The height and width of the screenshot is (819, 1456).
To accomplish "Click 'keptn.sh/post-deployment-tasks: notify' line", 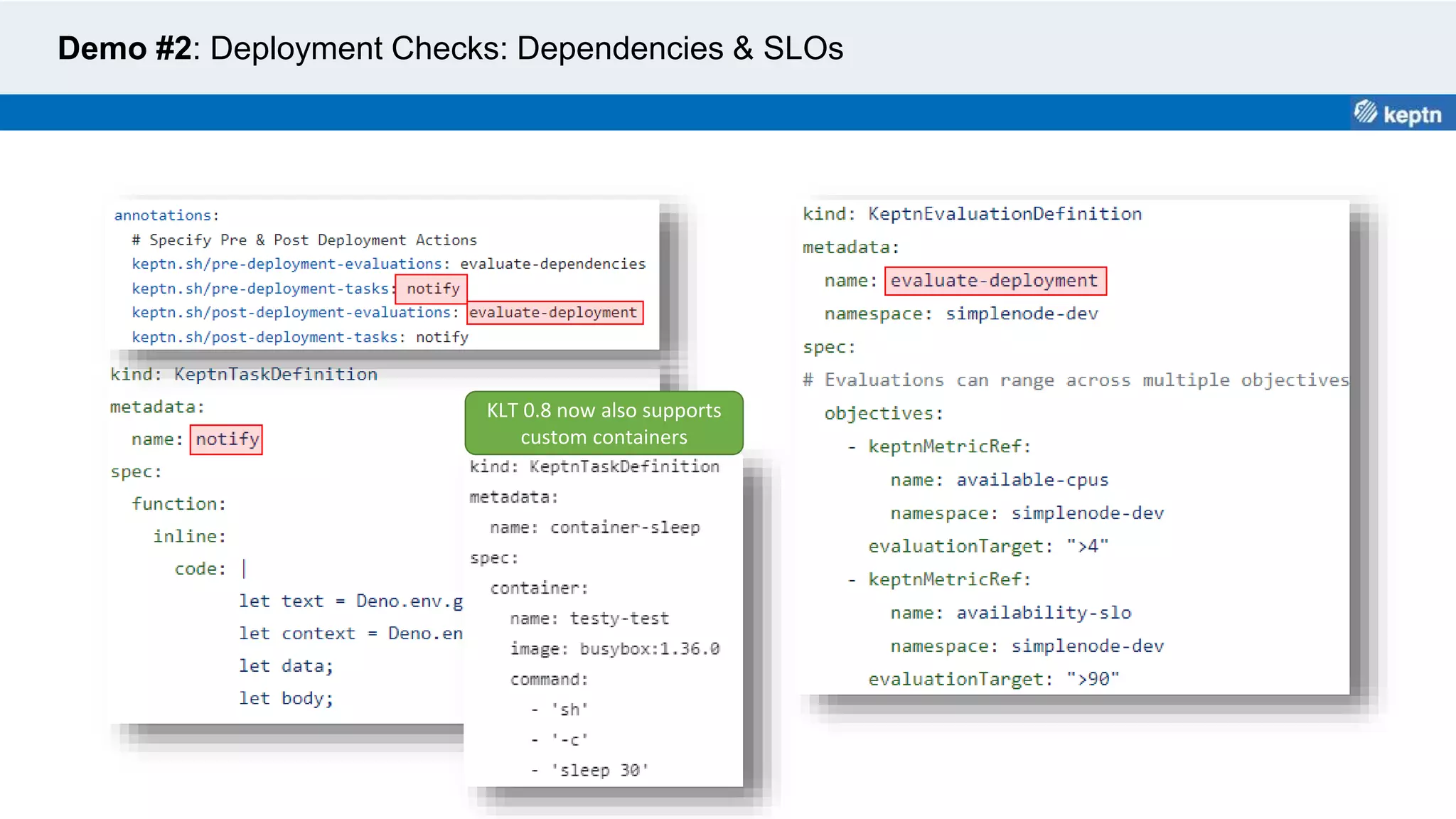I will 300,337.
